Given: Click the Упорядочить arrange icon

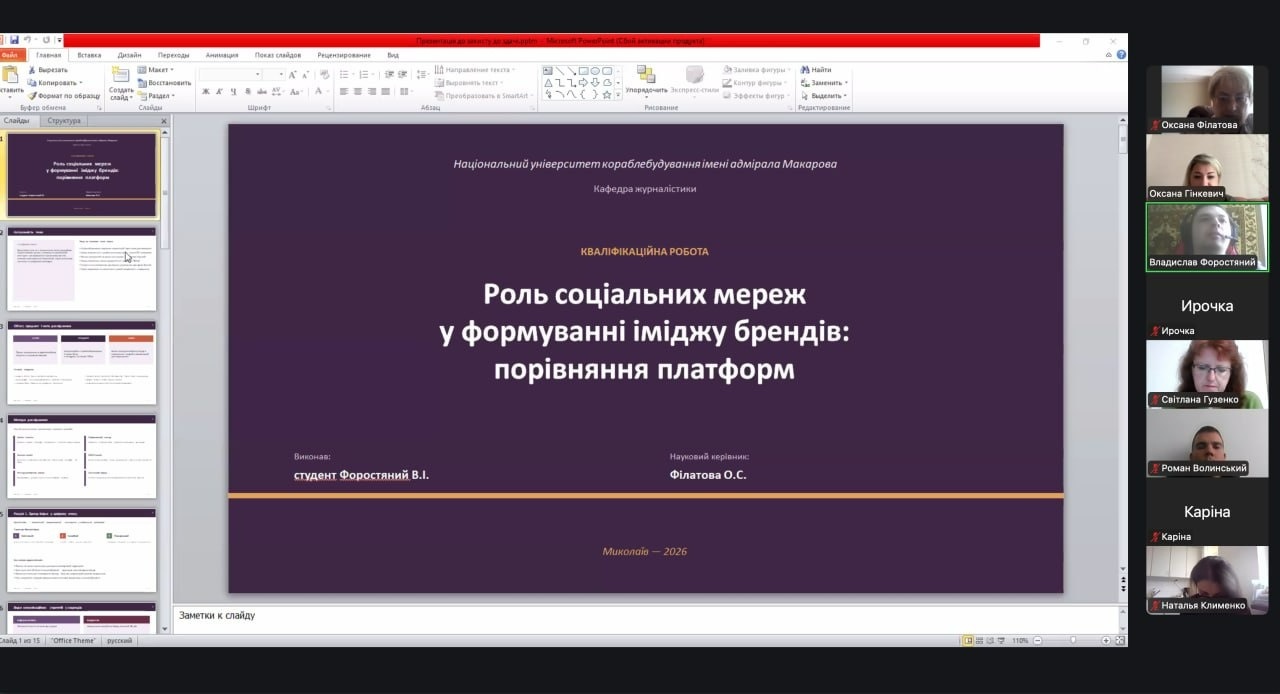Looking at the screenshot, I should pyautogui.click(x=646, y=75).
